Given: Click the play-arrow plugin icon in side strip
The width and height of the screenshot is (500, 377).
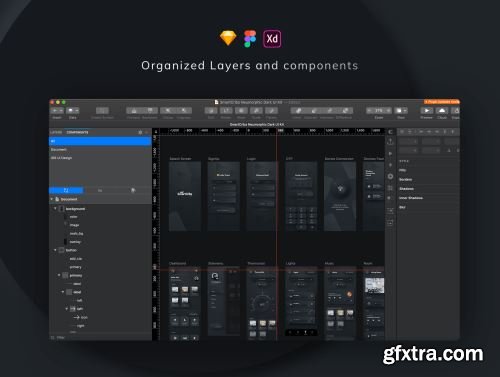Looking at the screenshot, I should click(x=390, y=154).
